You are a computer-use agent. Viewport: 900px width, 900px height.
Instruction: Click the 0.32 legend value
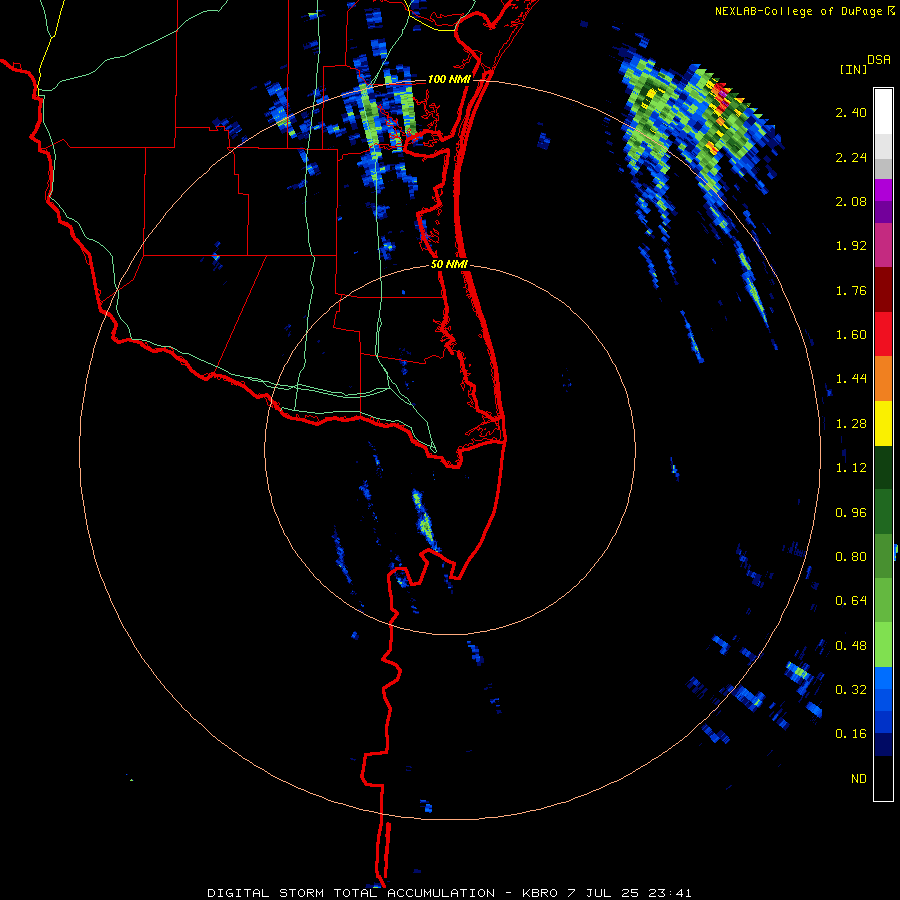(851, 690)
